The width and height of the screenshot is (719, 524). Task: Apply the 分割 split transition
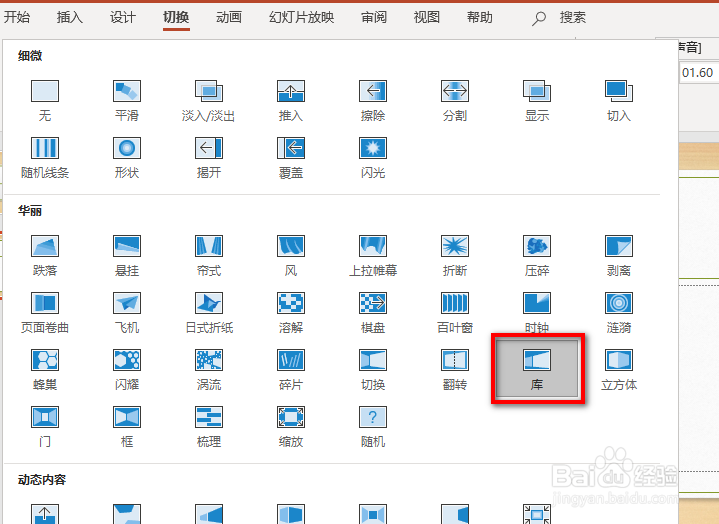click(x=455, y=101)
